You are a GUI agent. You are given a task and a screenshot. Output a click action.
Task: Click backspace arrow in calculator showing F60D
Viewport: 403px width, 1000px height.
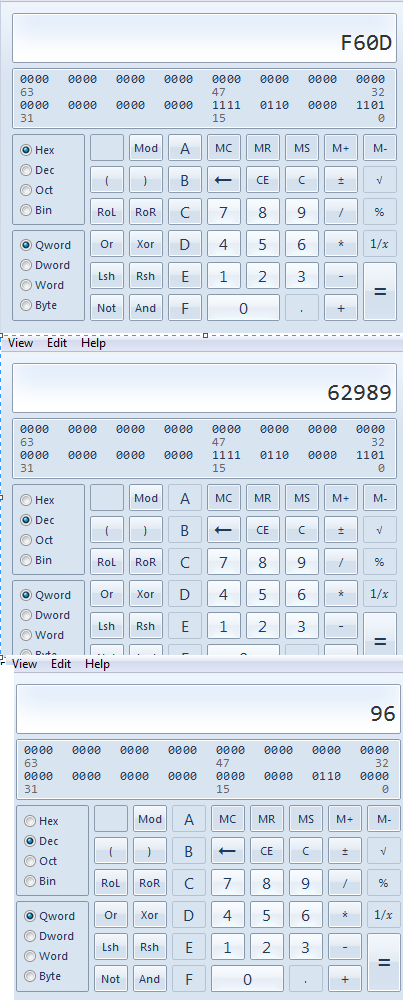224,180
